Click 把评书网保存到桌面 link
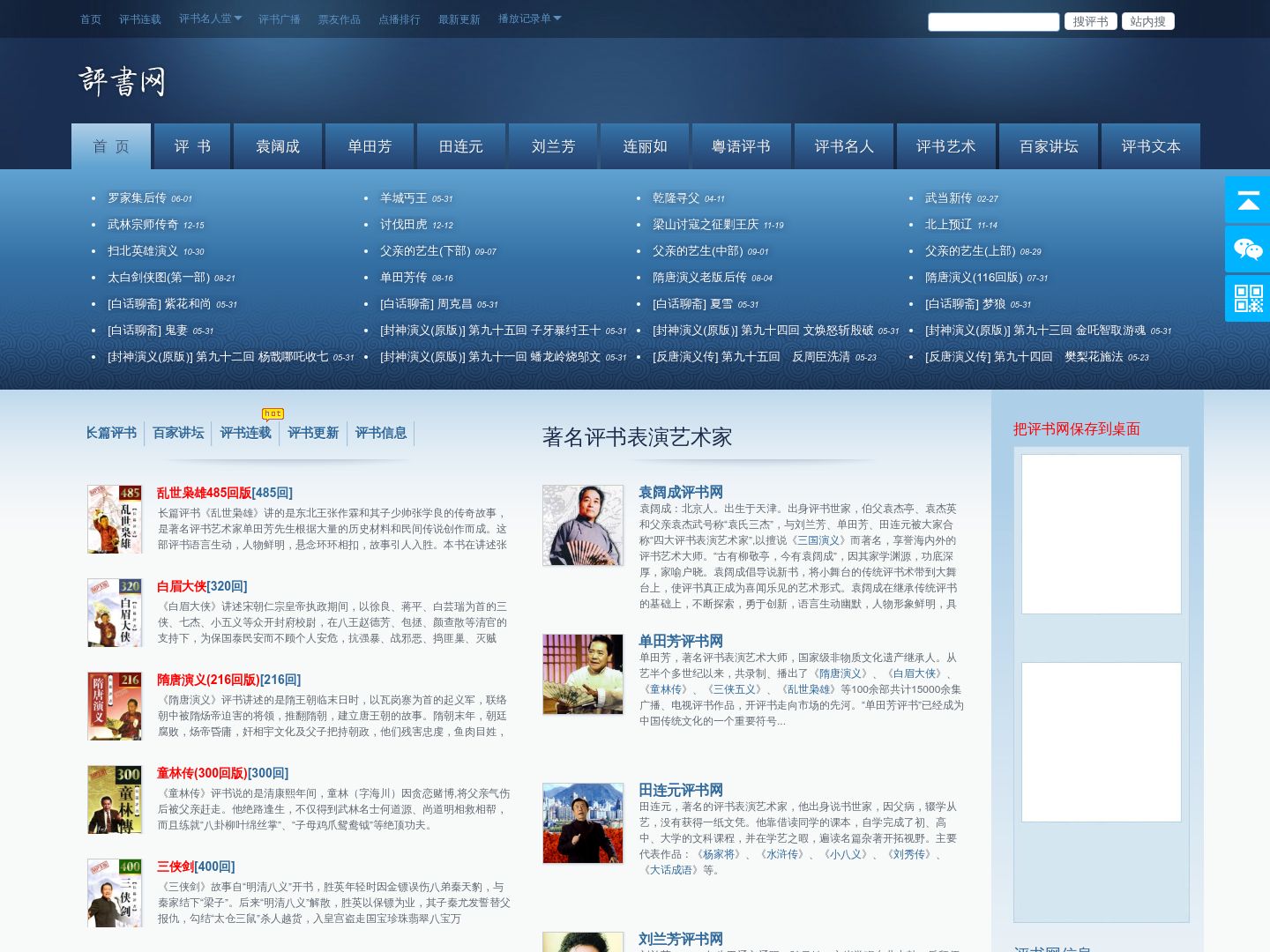The width and height of the screenshot is (1270, 952). [x=1077, y=428]
